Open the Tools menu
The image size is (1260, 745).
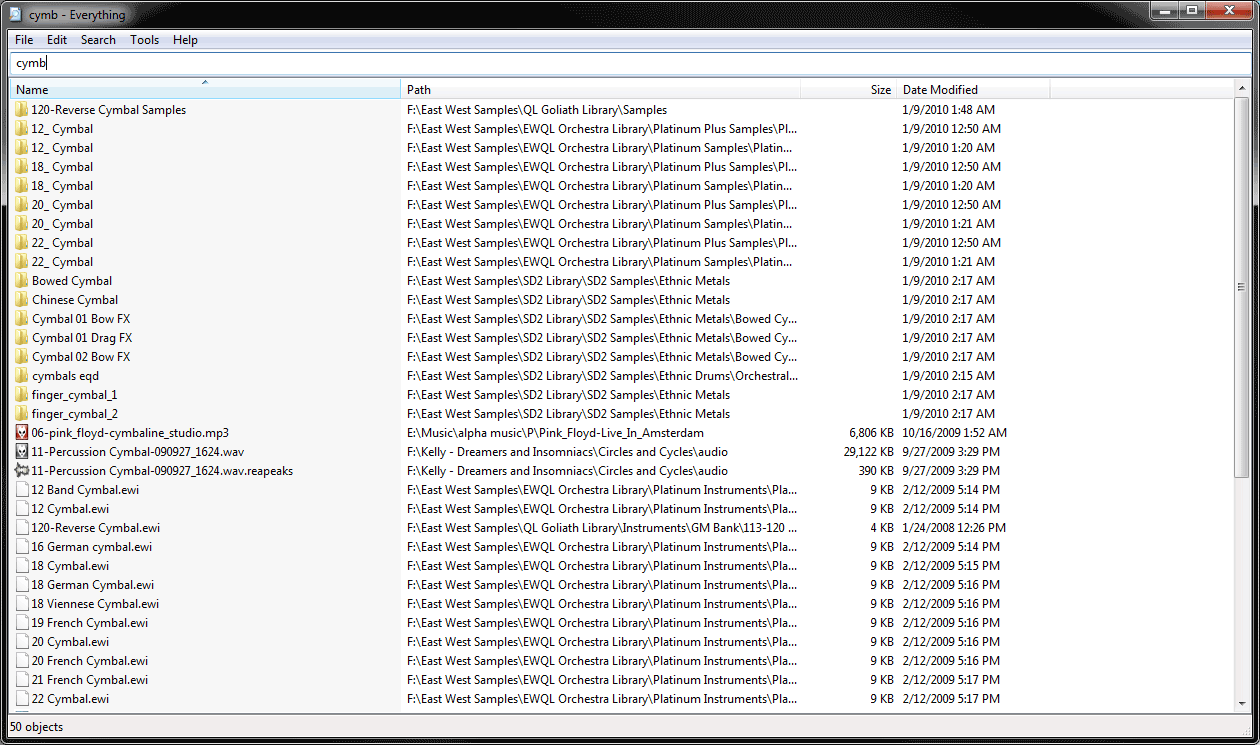pos(144,40)
